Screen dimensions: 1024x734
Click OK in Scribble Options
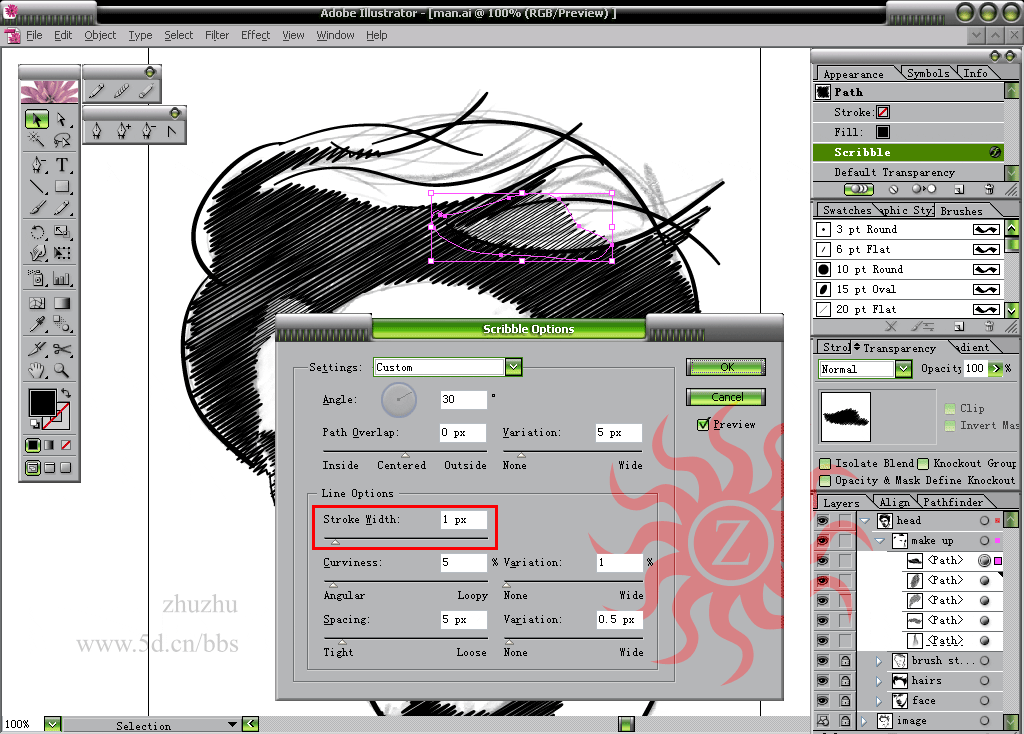726,367
